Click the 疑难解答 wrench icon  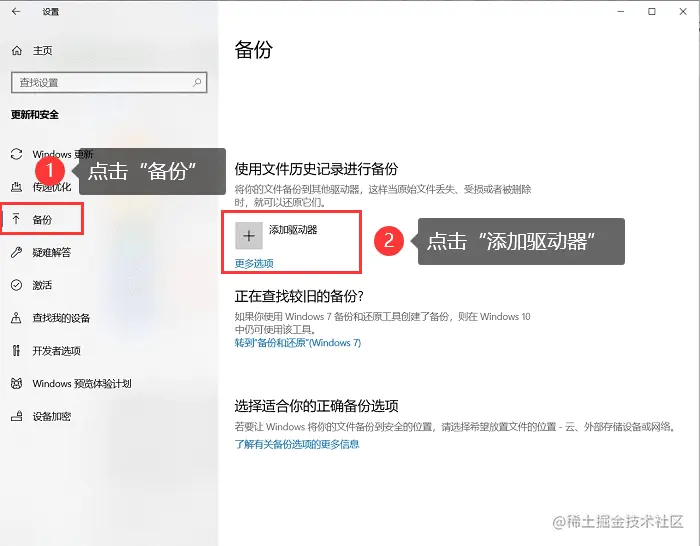click(17, 252)
